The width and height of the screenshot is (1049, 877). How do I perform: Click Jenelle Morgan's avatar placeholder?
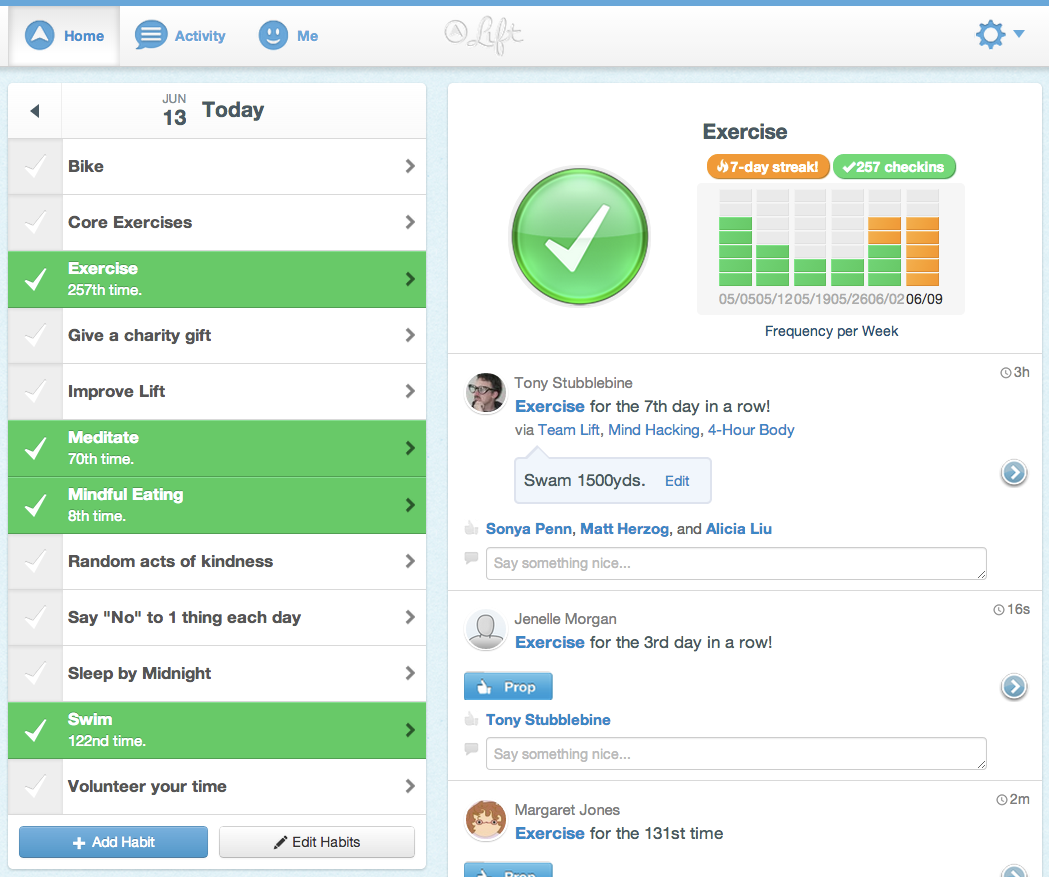coord(485,629)
